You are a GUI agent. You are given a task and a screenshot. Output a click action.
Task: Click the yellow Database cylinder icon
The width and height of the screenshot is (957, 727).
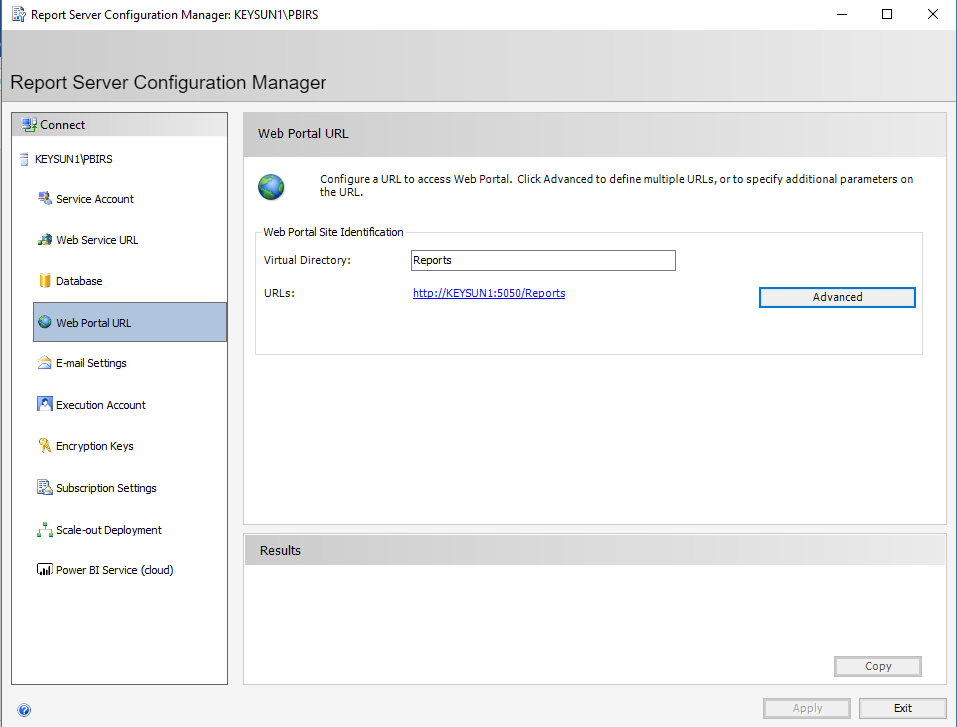(44, 281)
